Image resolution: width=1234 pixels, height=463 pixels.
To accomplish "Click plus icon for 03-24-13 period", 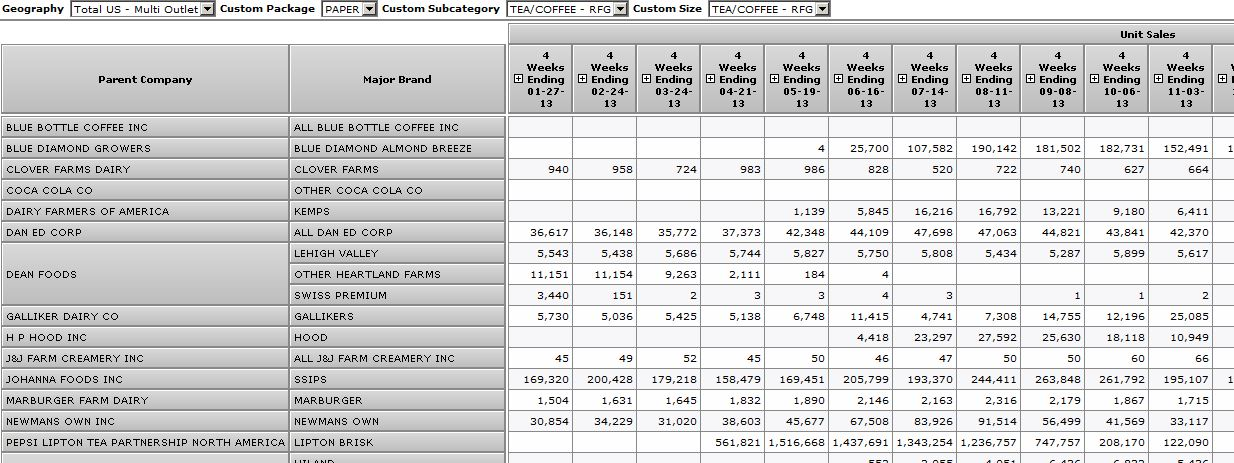I will (646, 79).
